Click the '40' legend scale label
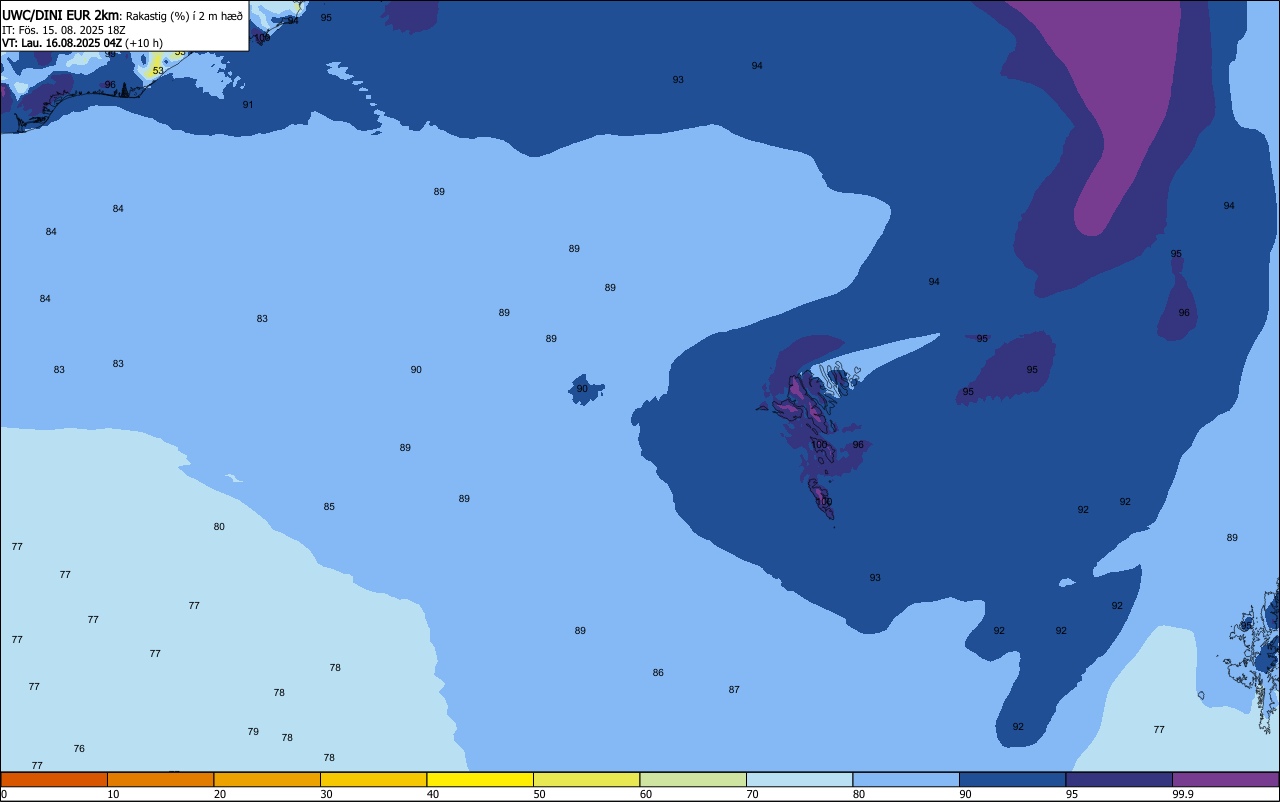Viewport: 1280px width, 802px height. coord(433,794)
